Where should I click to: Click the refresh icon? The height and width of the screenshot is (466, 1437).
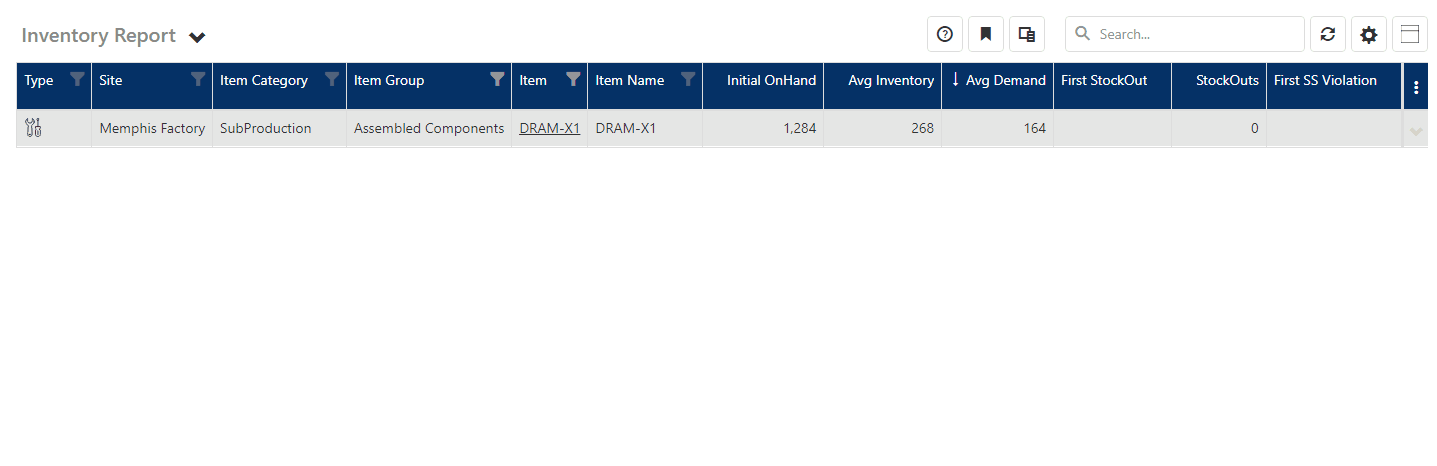click(1328, 34)
